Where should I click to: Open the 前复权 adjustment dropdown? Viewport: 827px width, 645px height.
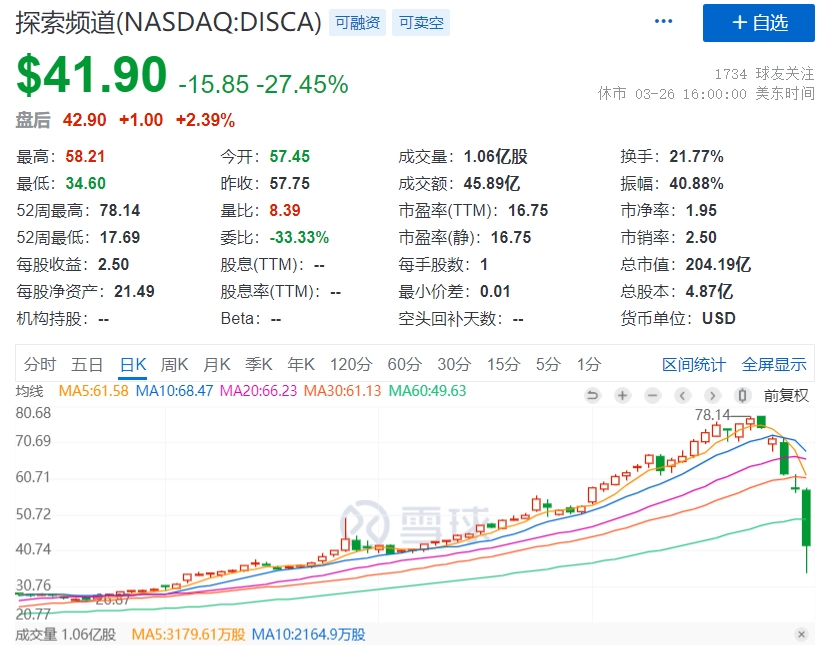pos(786,395)
